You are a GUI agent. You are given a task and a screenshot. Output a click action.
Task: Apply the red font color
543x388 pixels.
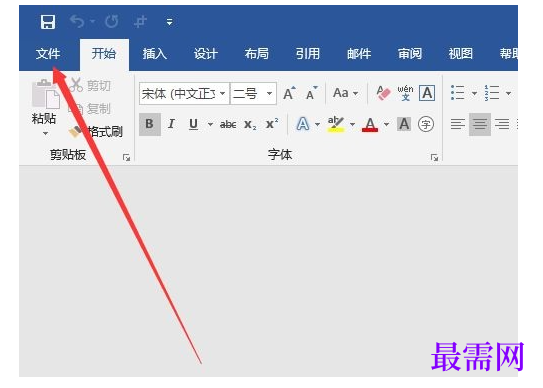[370, 124]
